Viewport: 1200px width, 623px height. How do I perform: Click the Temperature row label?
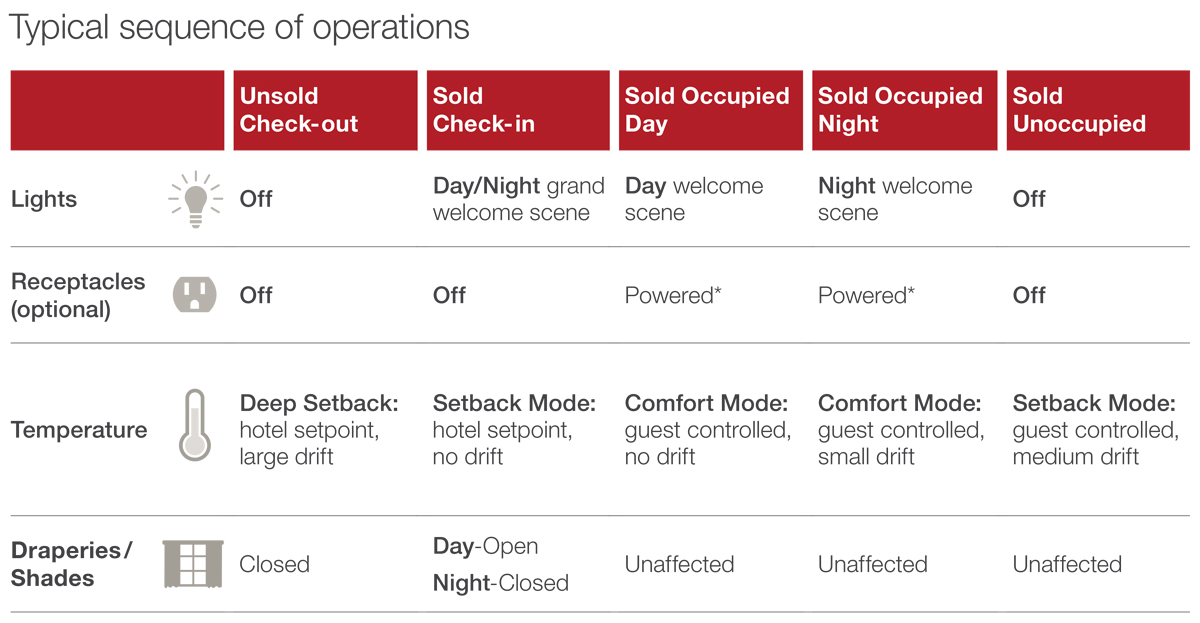(x=79, y=430)
